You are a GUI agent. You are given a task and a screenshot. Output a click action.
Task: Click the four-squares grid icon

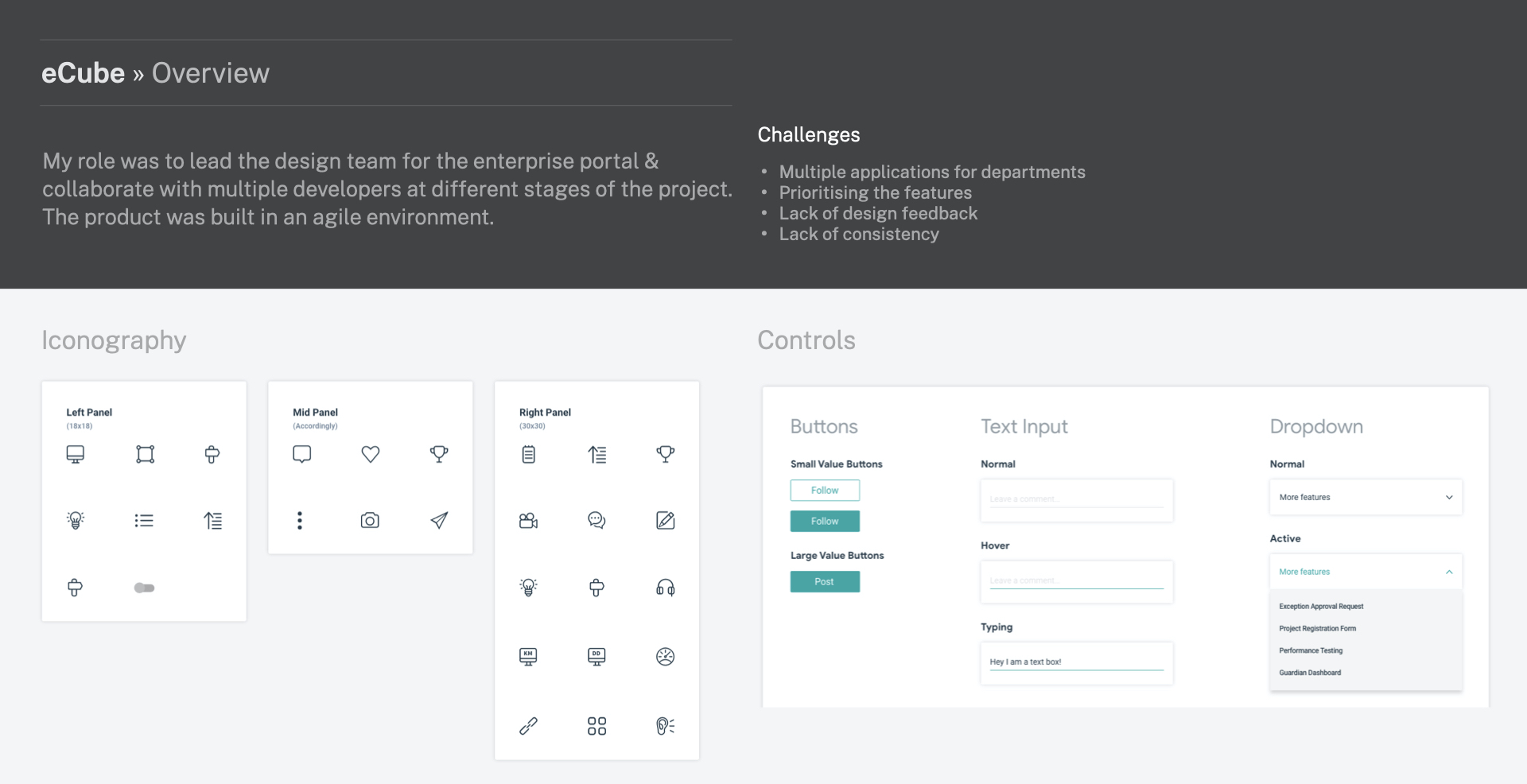pos(596,726)
